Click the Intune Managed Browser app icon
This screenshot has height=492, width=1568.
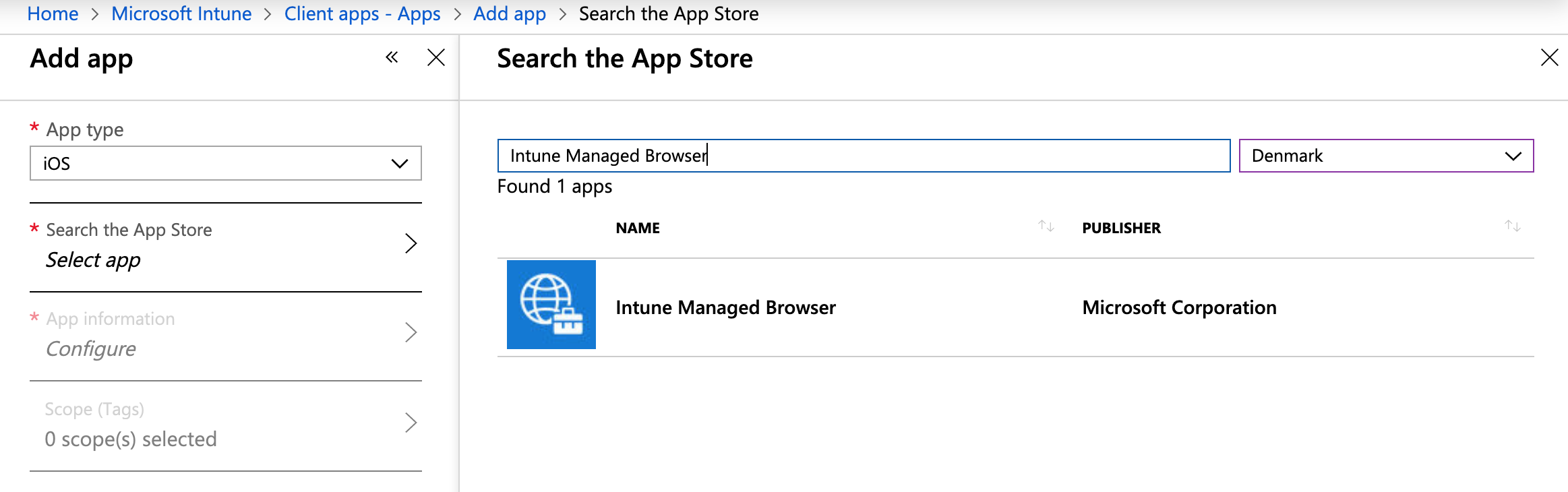551,305
